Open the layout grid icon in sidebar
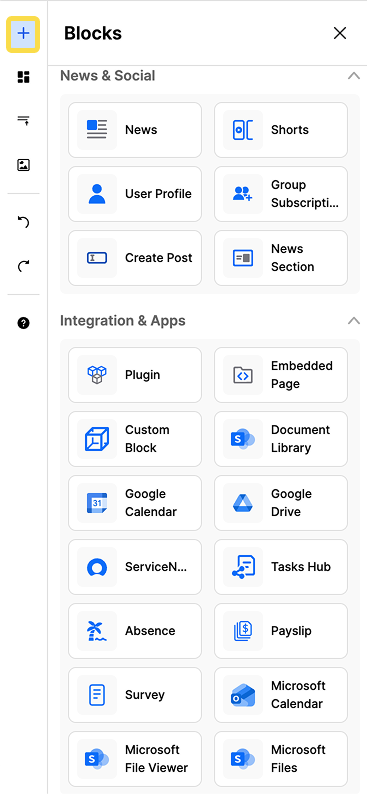 click(x=23, y=77)
